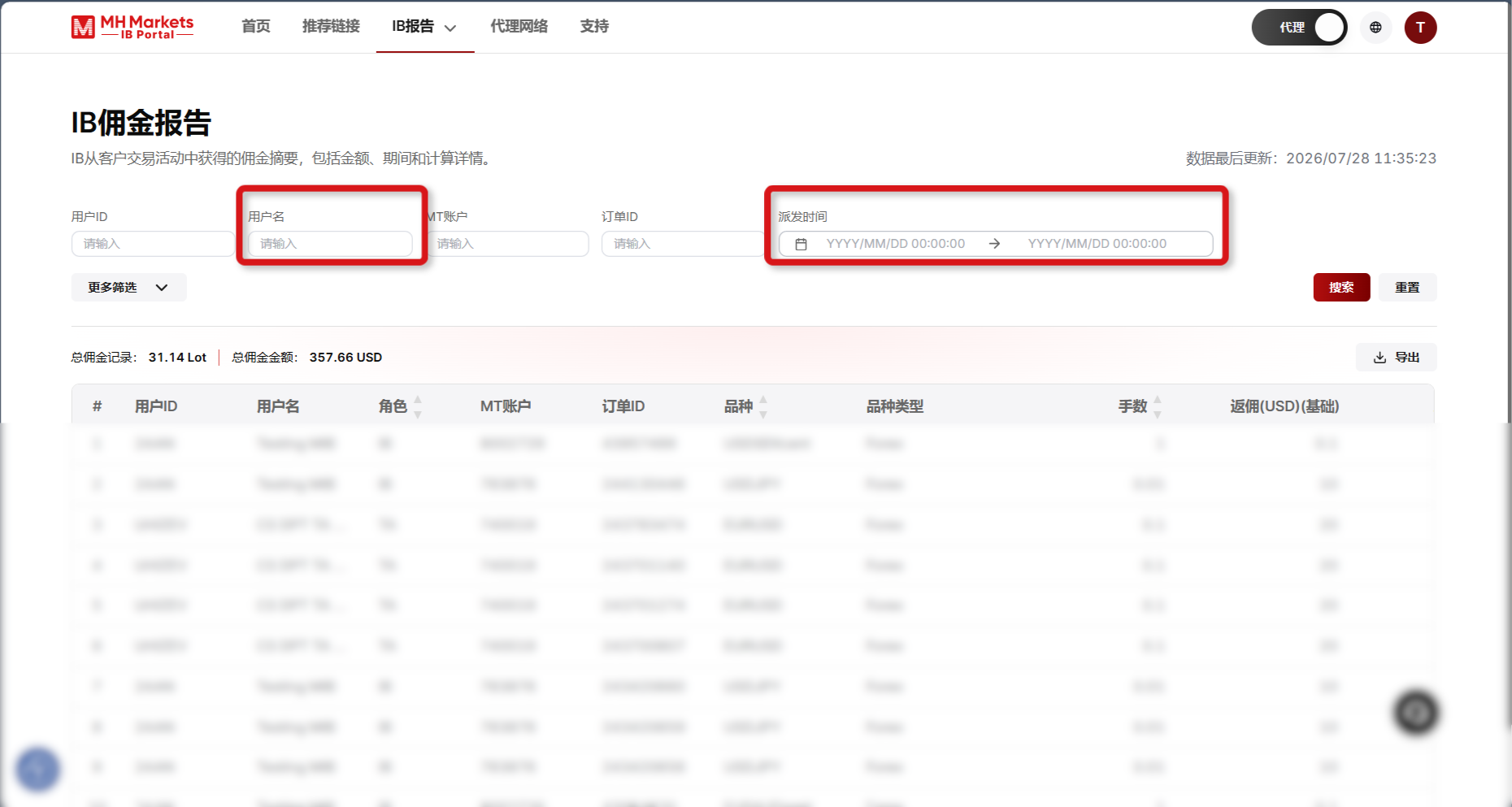The width and height of the screenshot is (1512, 807).
Task: Open the globe language selector
Action: click(x=1375, y=27)
